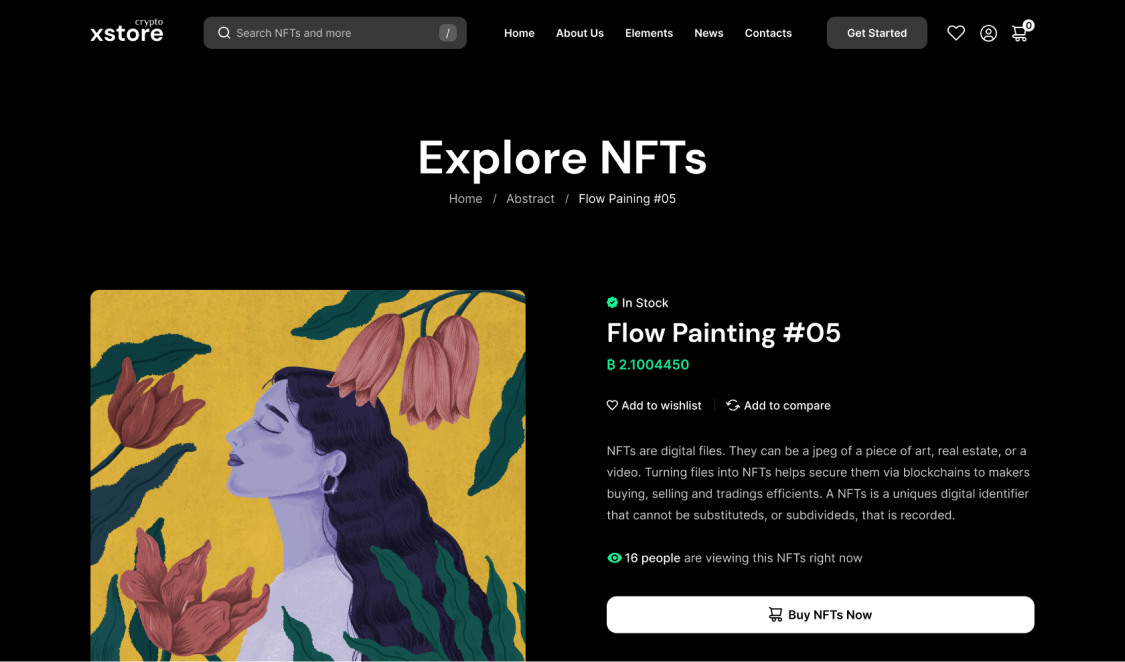Viewport: 1125px width, 662px height.
Task: Expand the Elements menu
Action: [649, 33]
